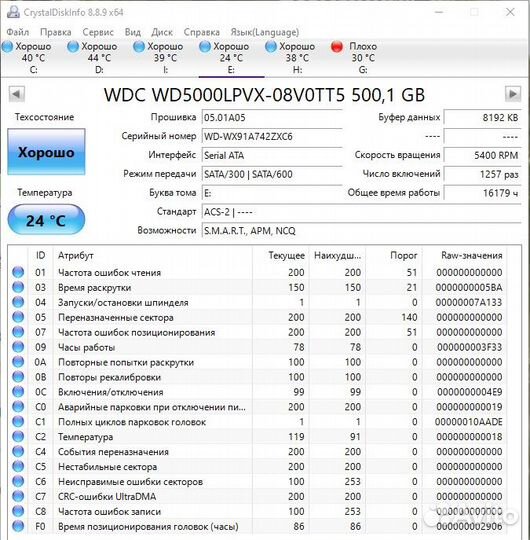The width and height of the screenshot is (530, 540).
Task: Click status orb for 0A Повторные попытки раскрутки
Action: click(18, 362)
